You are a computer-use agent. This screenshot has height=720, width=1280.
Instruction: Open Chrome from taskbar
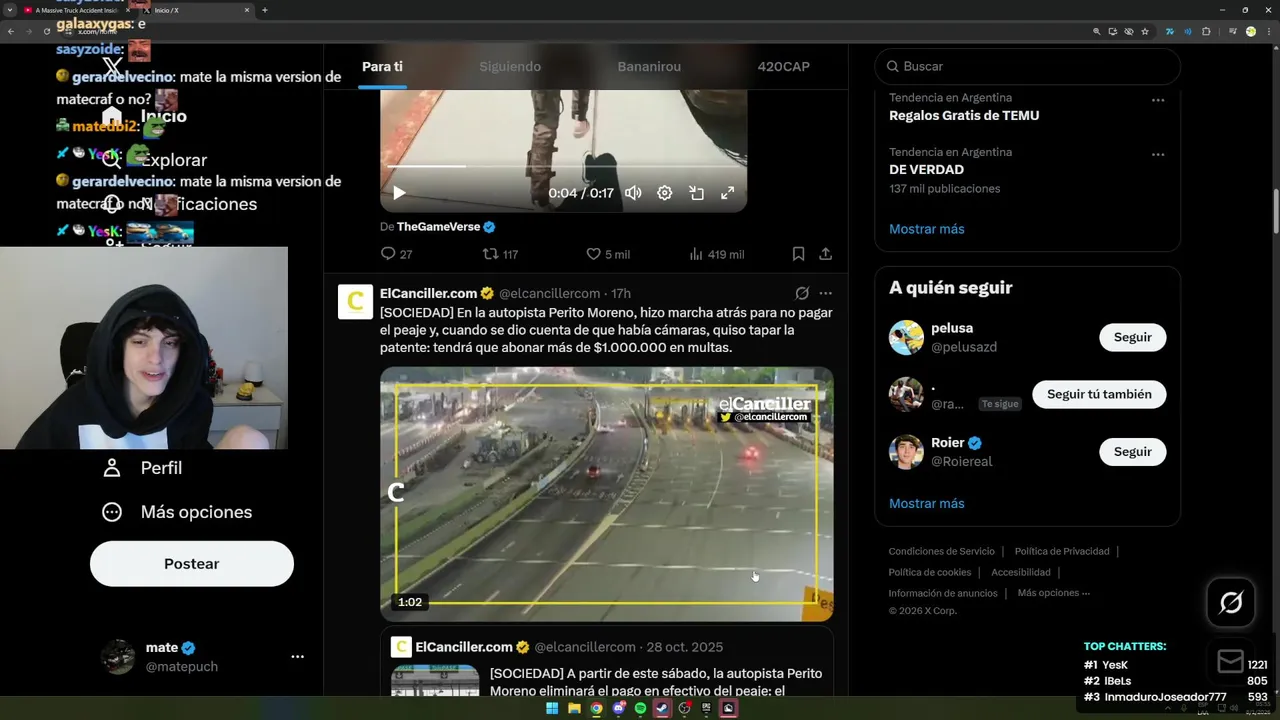[x=596, y=708]
